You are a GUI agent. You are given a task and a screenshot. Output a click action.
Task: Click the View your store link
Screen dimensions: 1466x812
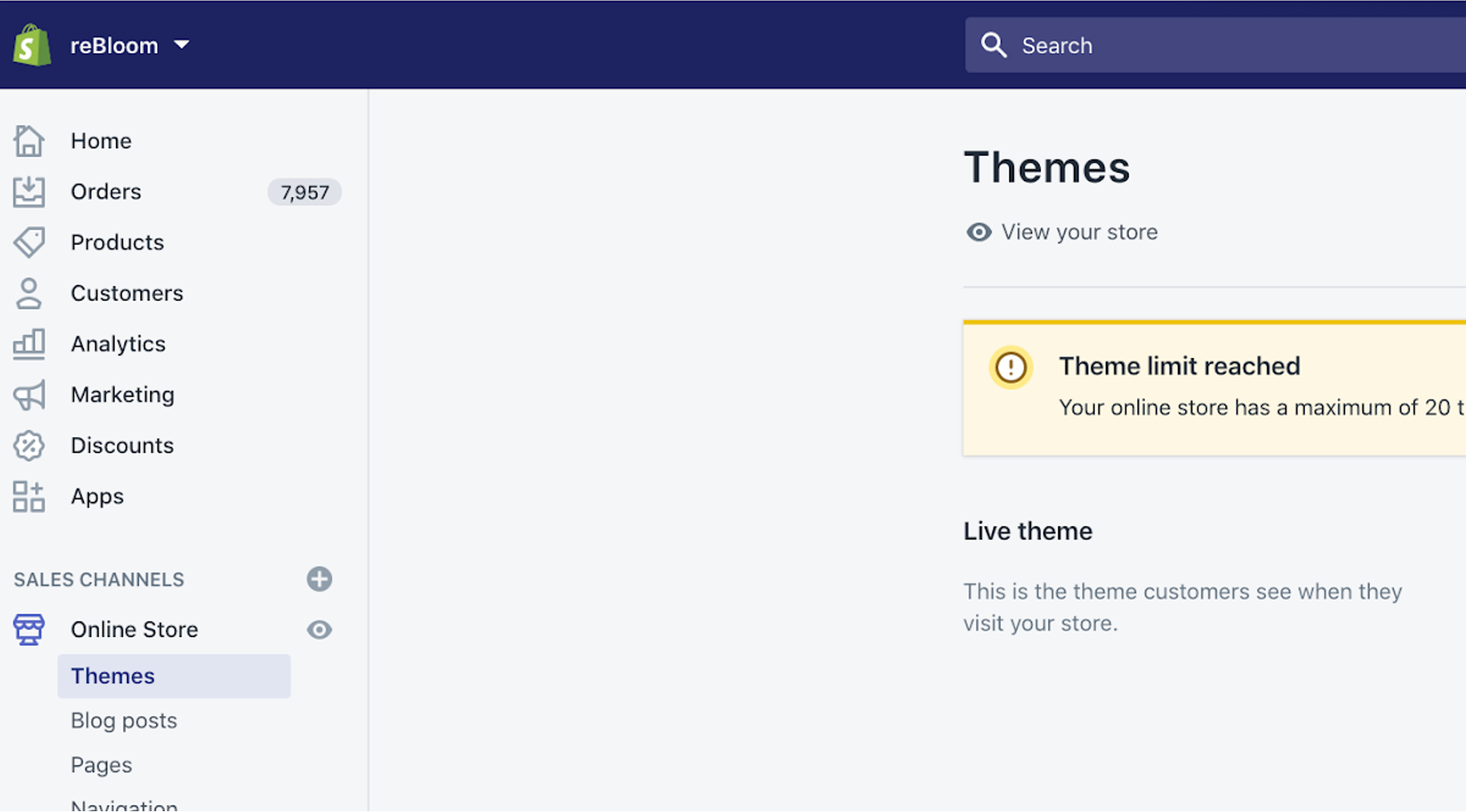[1079, 232]
